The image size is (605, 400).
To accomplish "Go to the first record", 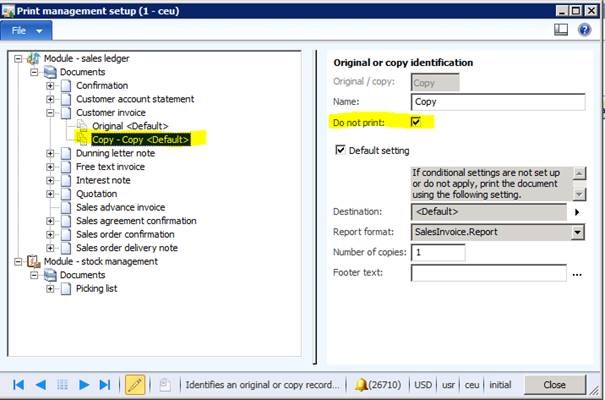I will [18, 384].
